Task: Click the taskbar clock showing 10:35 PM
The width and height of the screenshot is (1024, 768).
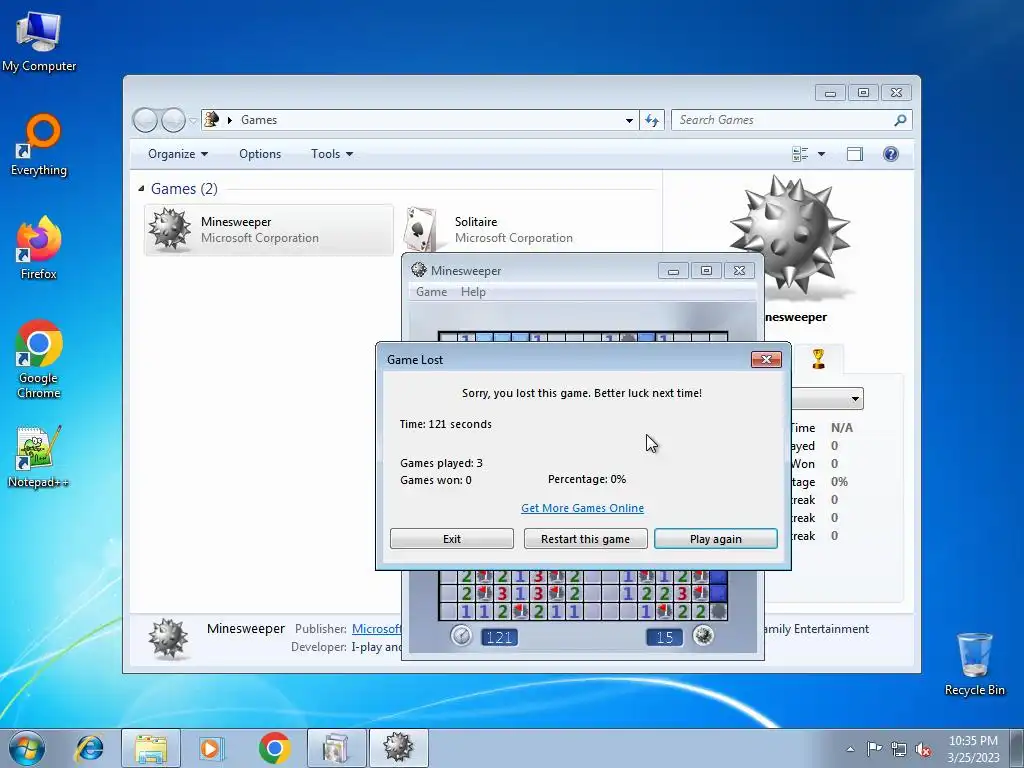Action: 973,749
